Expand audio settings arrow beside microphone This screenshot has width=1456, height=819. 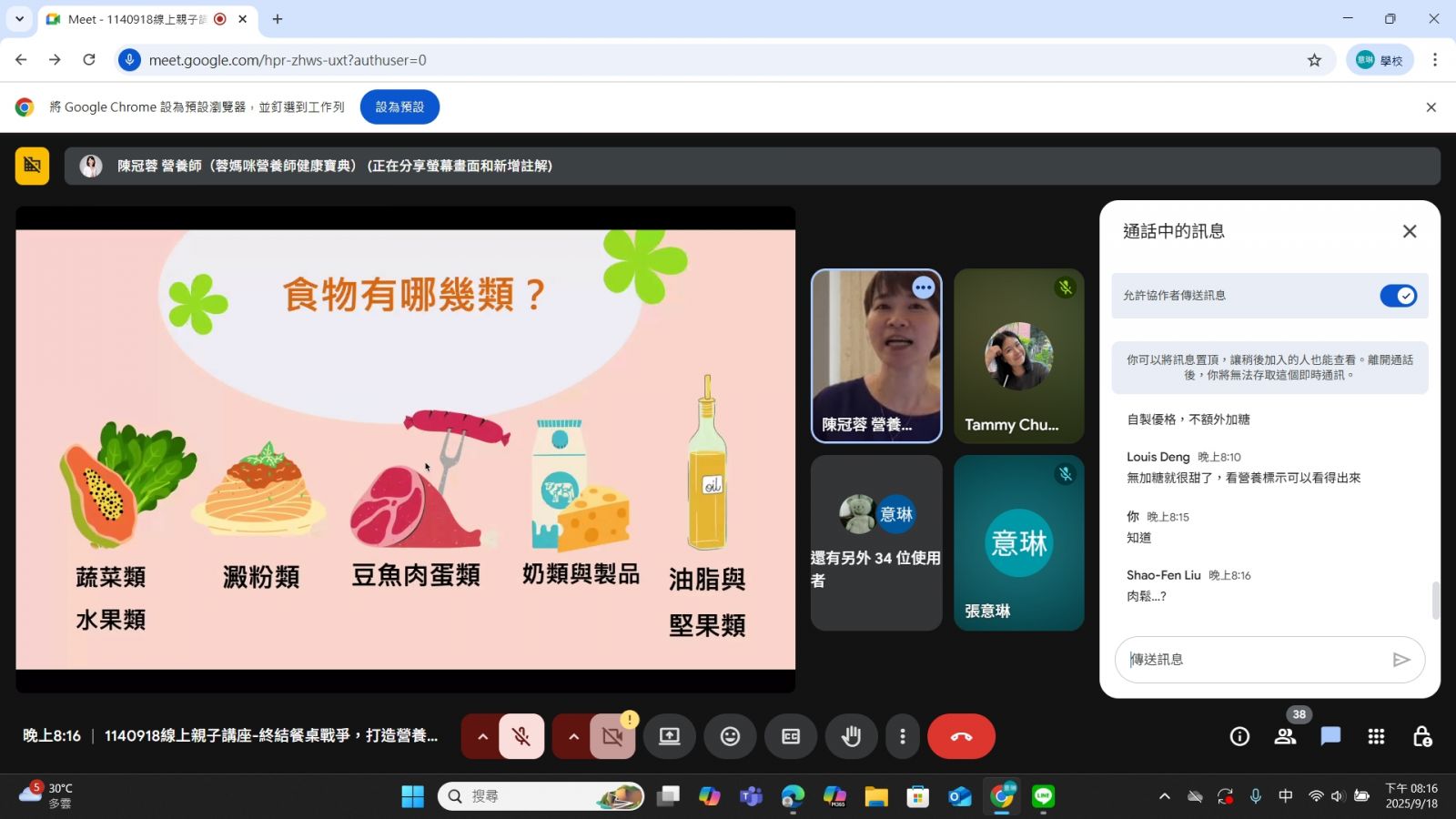point(482,736)
